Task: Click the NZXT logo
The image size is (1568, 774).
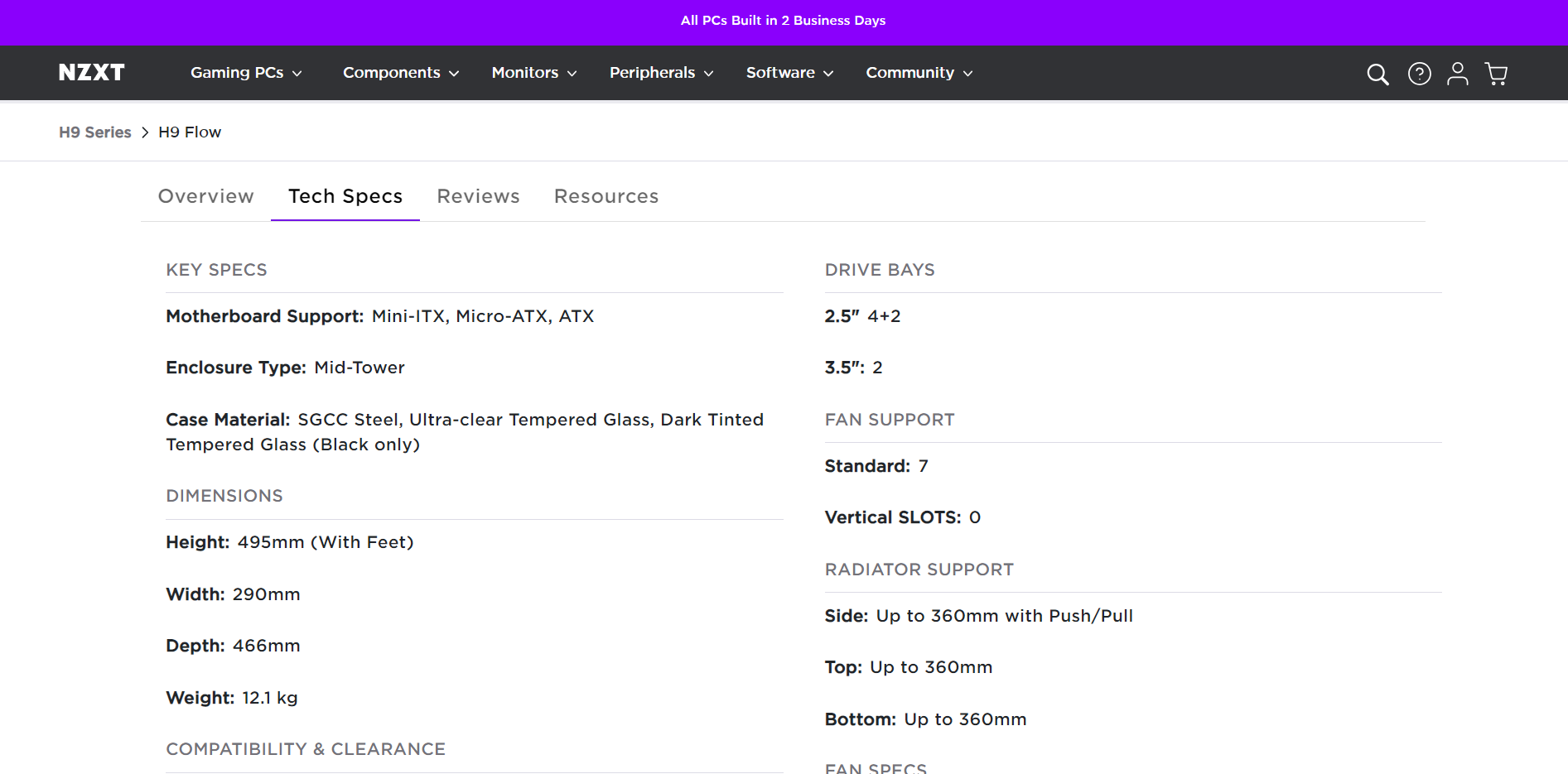Action: pyautogui.click(x=92, y=73)
